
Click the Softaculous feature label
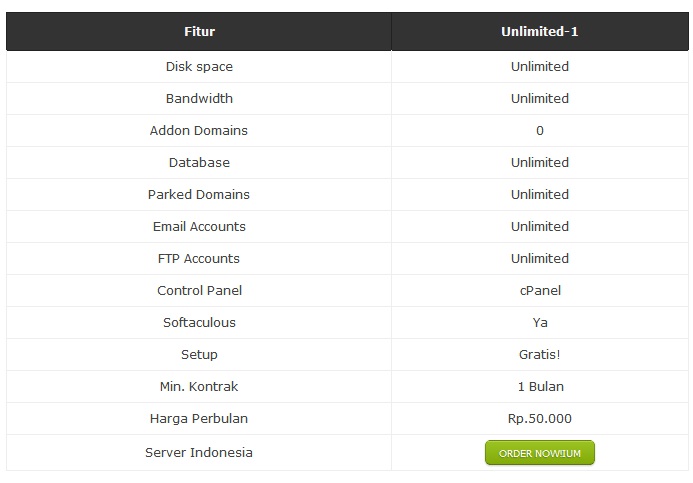tap(199, 323)
